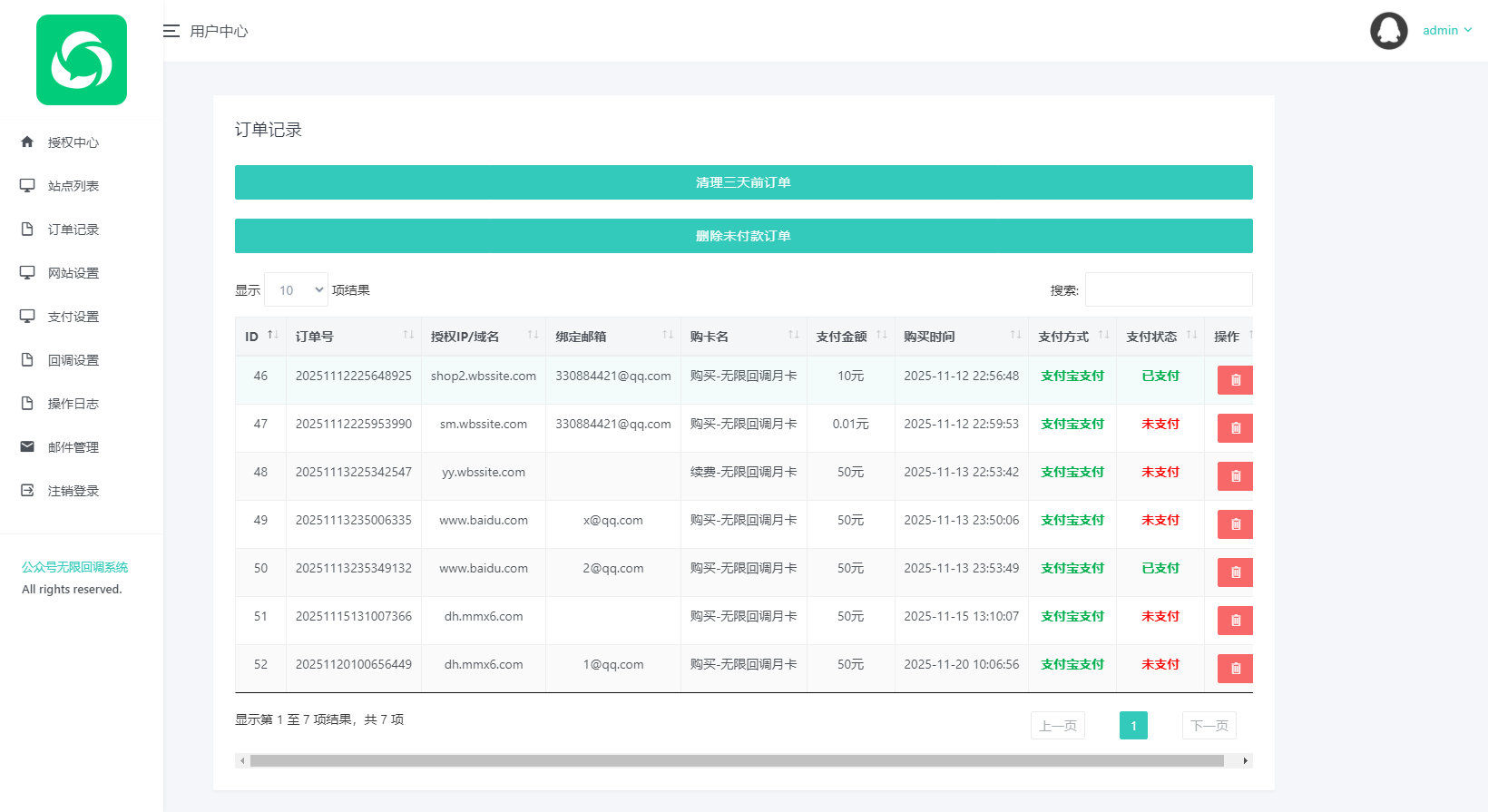Delete order ID 48 with trash icon
The image size is (1488, 812).
point(1235,476)
